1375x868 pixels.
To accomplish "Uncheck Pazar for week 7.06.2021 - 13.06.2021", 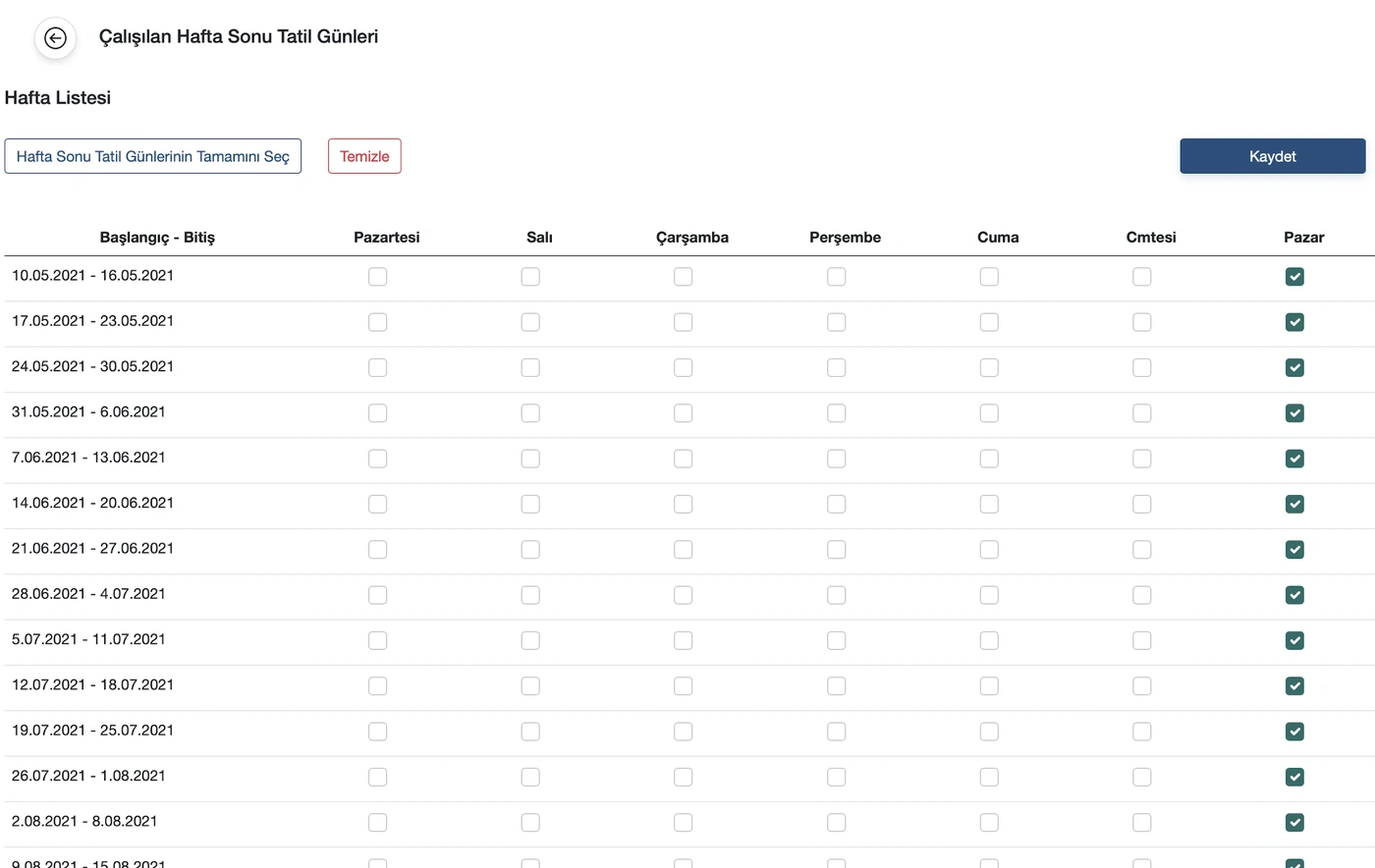I will click(x=1294, y=459).
